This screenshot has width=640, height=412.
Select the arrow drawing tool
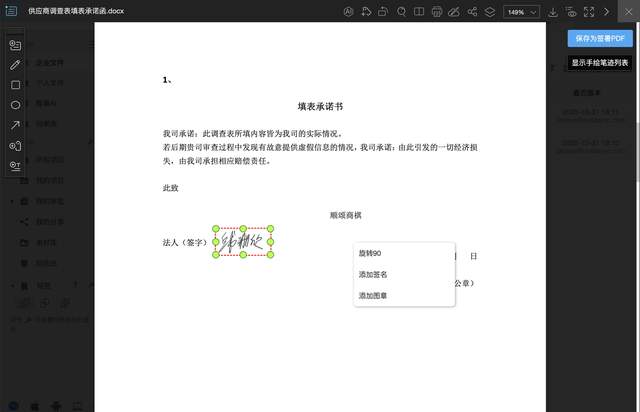15,125
